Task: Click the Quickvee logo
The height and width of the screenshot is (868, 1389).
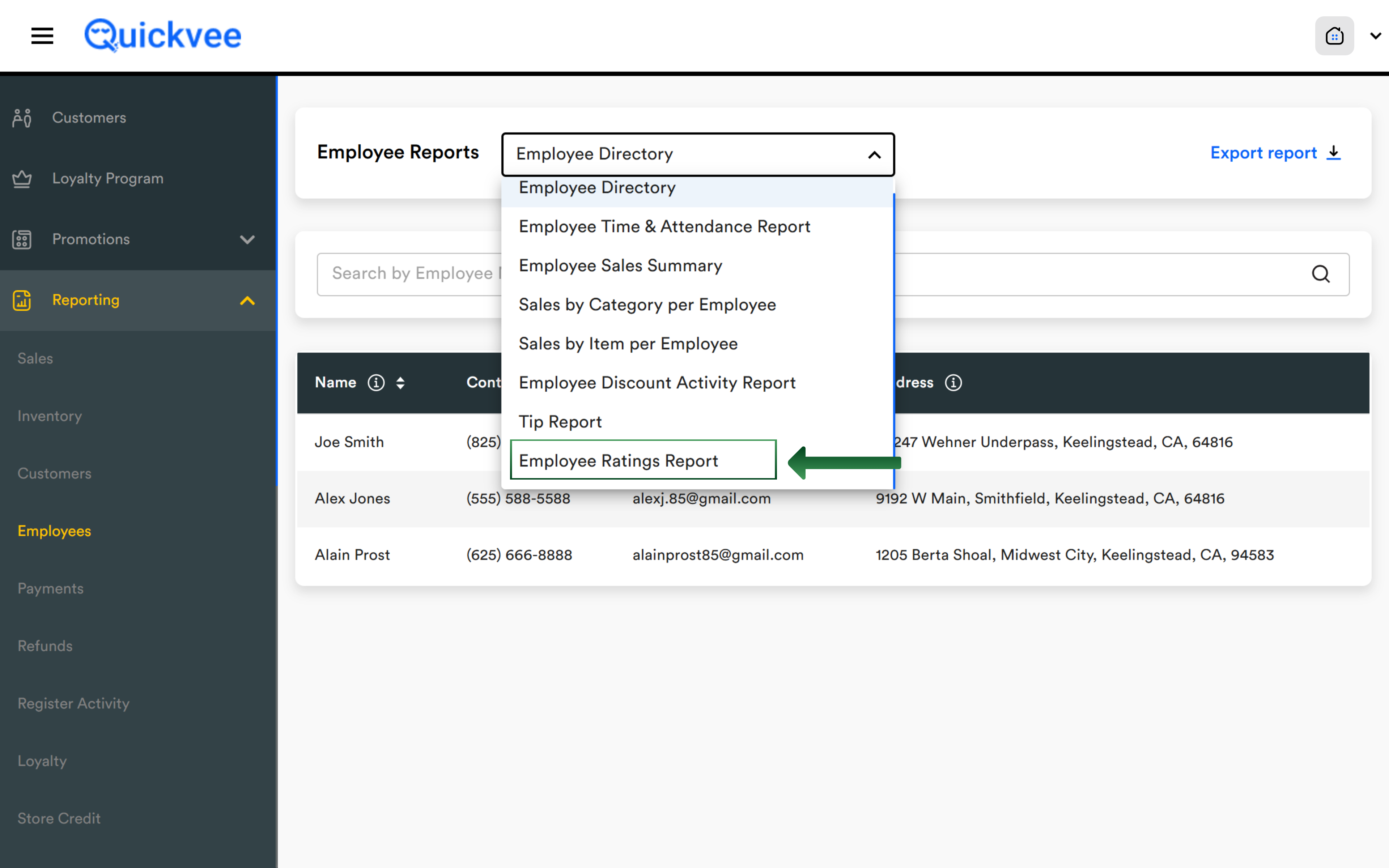Action: tap(163, 35)
